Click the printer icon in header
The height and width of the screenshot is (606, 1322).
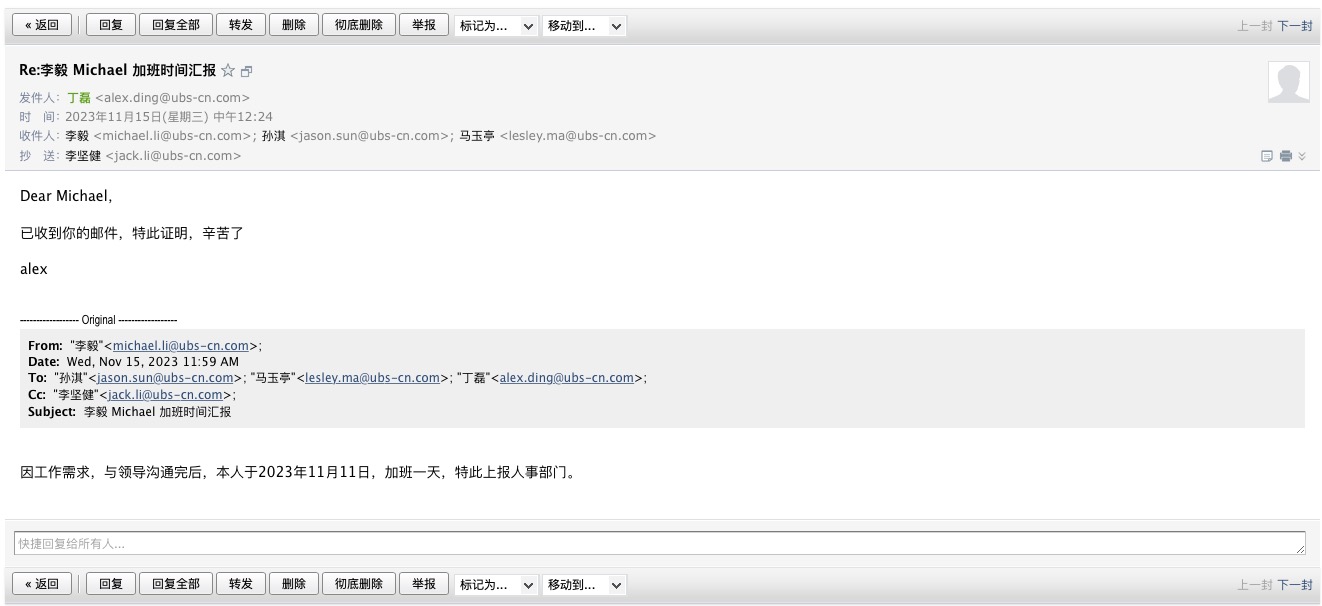click(1286, 156)
